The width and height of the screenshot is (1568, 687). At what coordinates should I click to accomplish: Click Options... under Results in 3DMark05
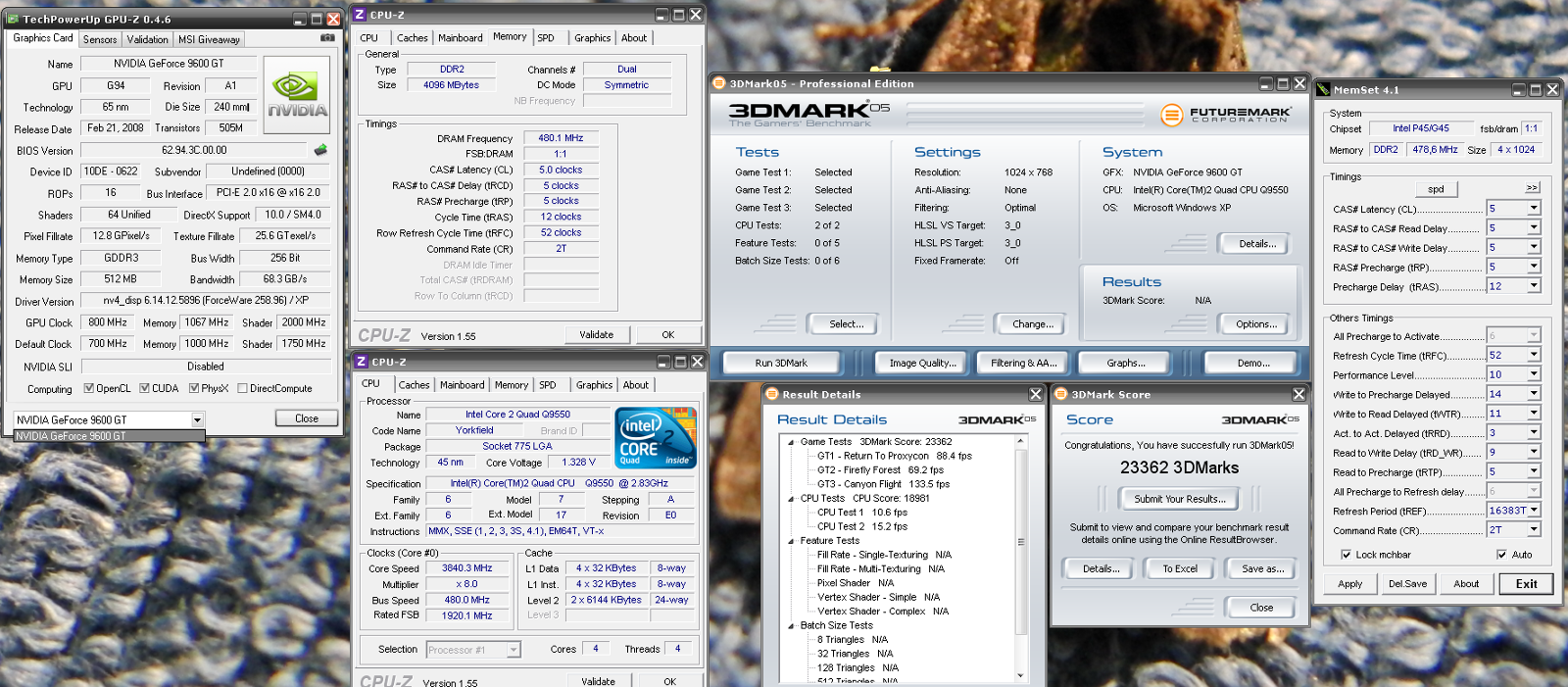tap(1255, 324)
